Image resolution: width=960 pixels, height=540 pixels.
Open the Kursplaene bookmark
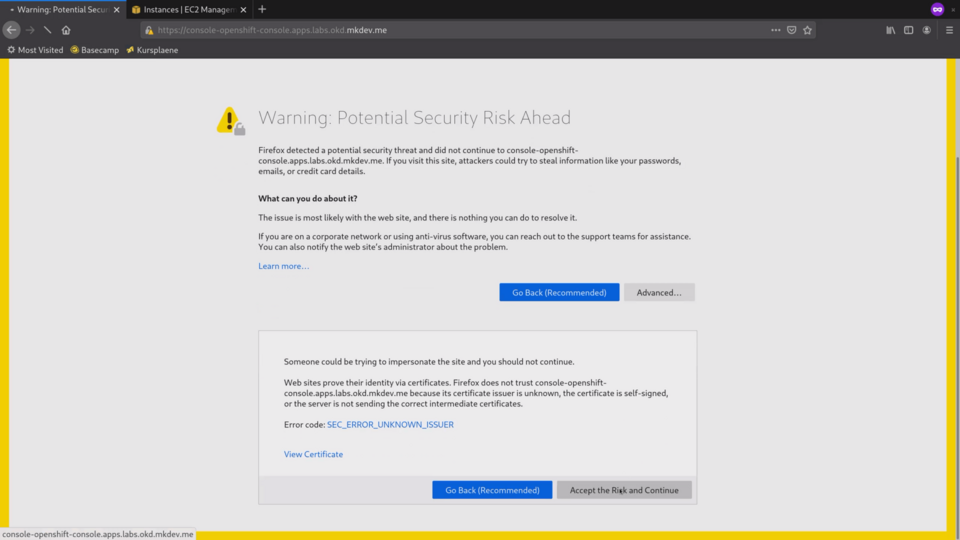[x=152, y=50]
